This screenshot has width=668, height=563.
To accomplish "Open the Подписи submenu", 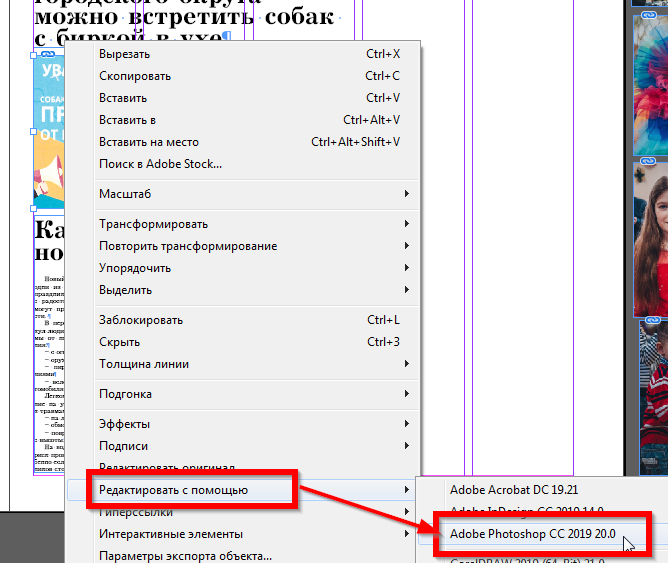I will coord(243,446).
